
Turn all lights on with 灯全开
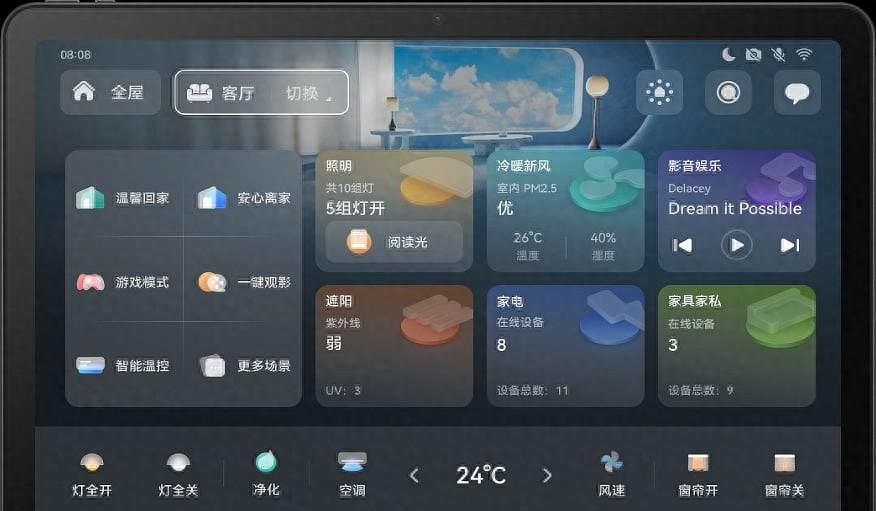tap(92, 475)
